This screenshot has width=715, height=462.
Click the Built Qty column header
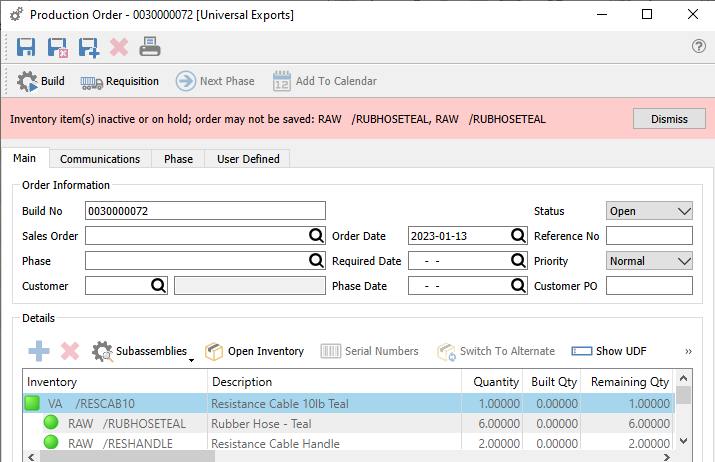coord(551,382)
